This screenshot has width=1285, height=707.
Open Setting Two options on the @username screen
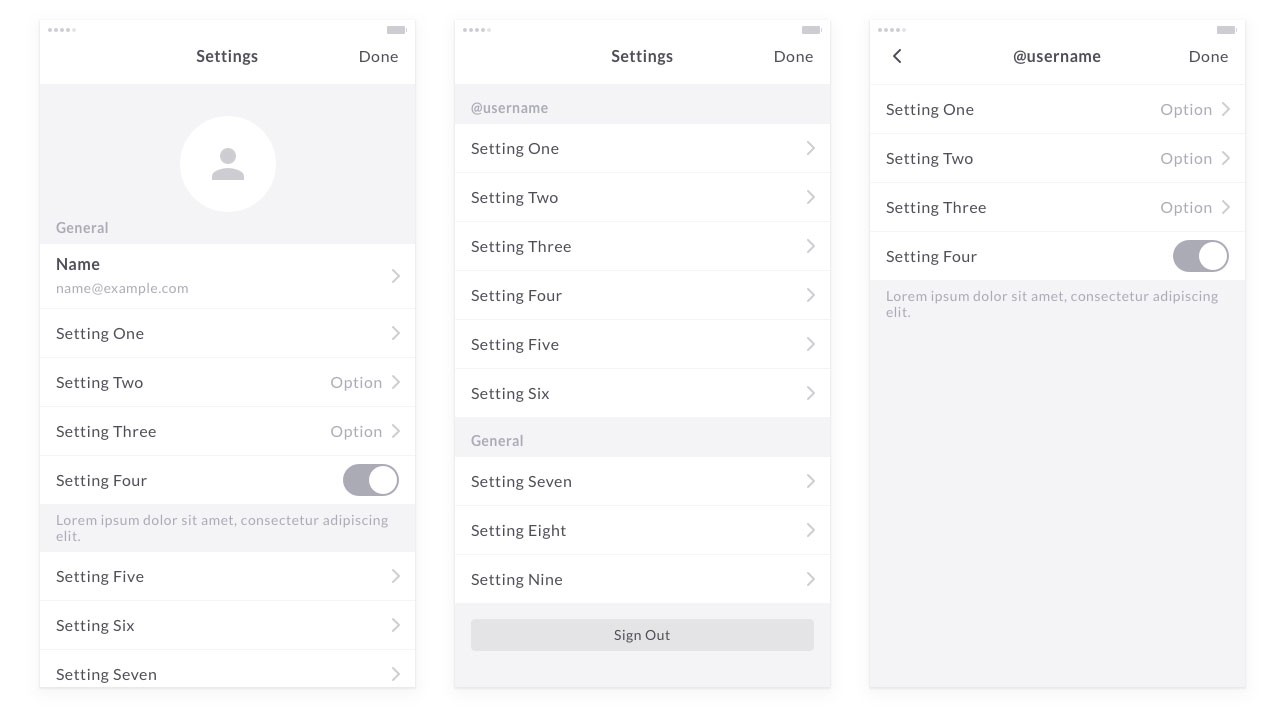point(1057,158)
